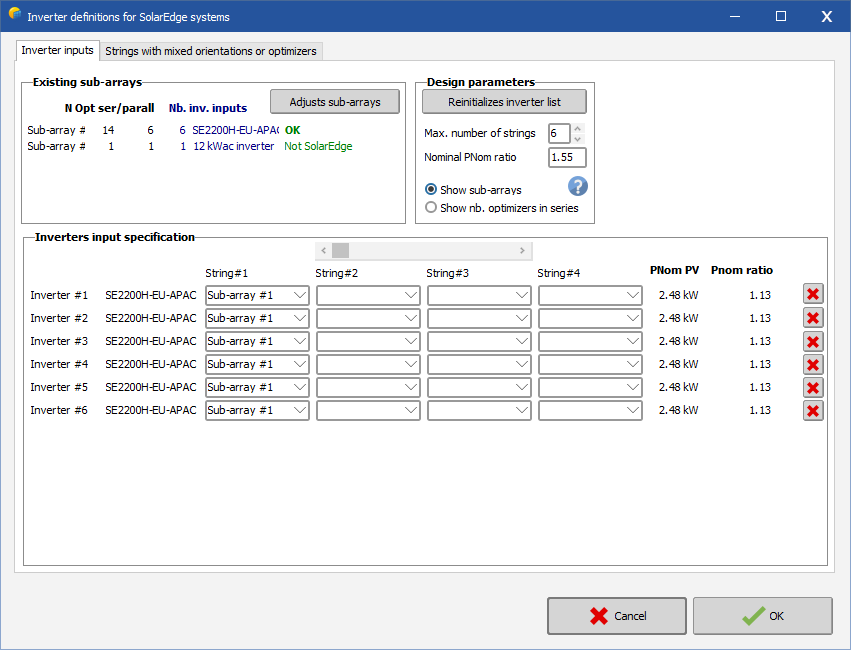Click right arrow of string columns scrollbar
This screenshot has width=851, height=650.
click(x=522, y=250)
